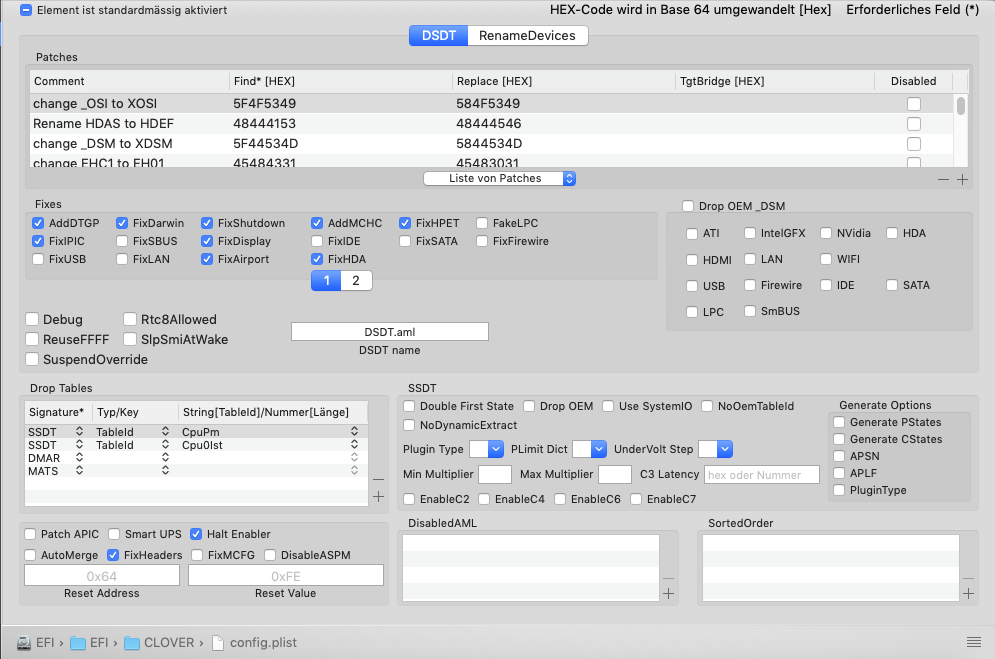Toggle FixShutdown checkbox

207,223
